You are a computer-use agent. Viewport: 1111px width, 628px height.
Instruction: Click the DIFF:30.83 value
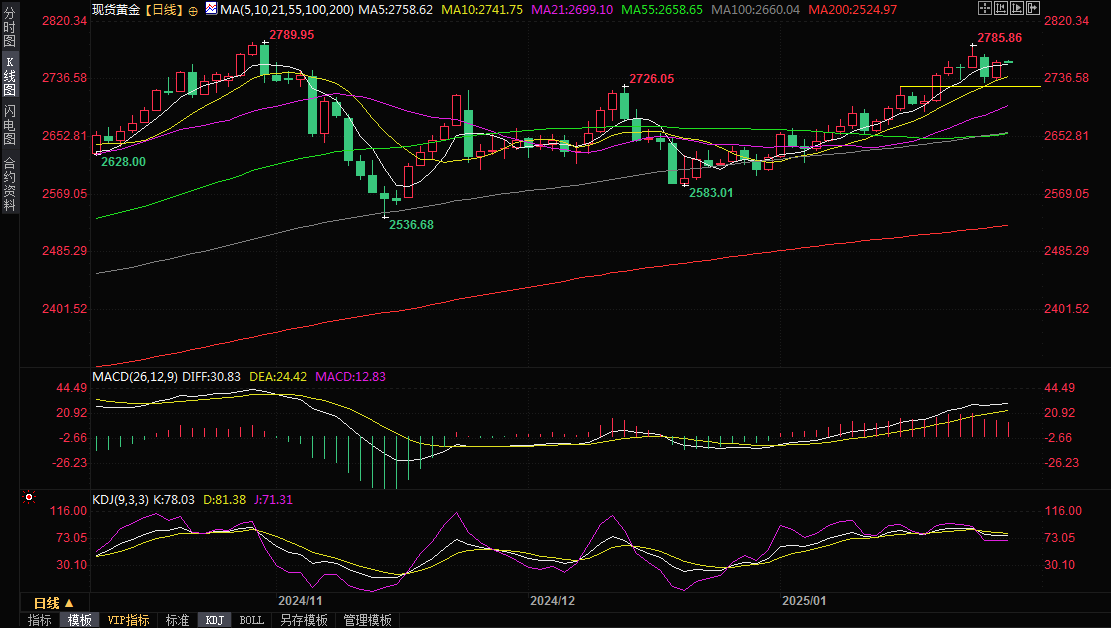coord(211,376)
